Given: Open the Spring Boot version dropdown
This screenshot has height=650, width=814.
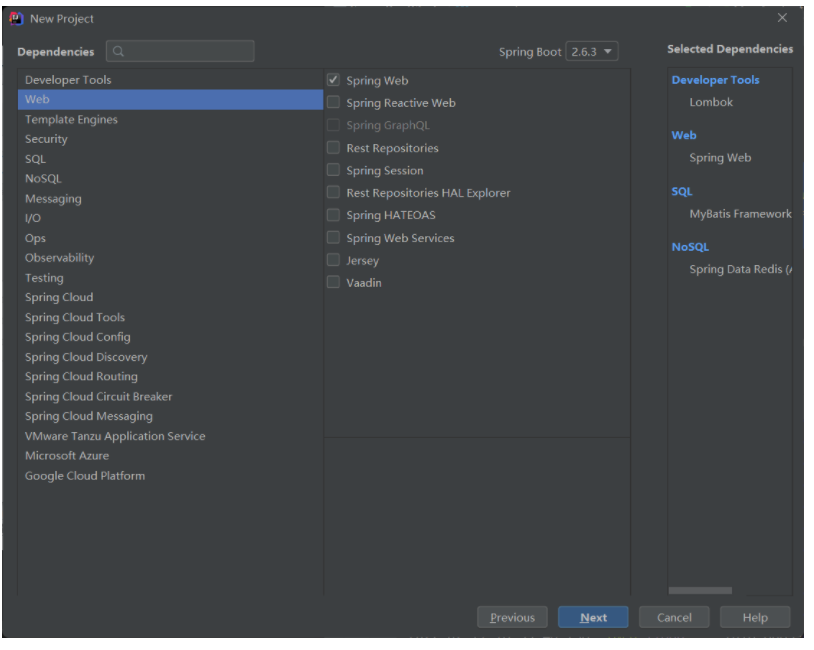Looking at the screenshot, I should tap(592, 51).
